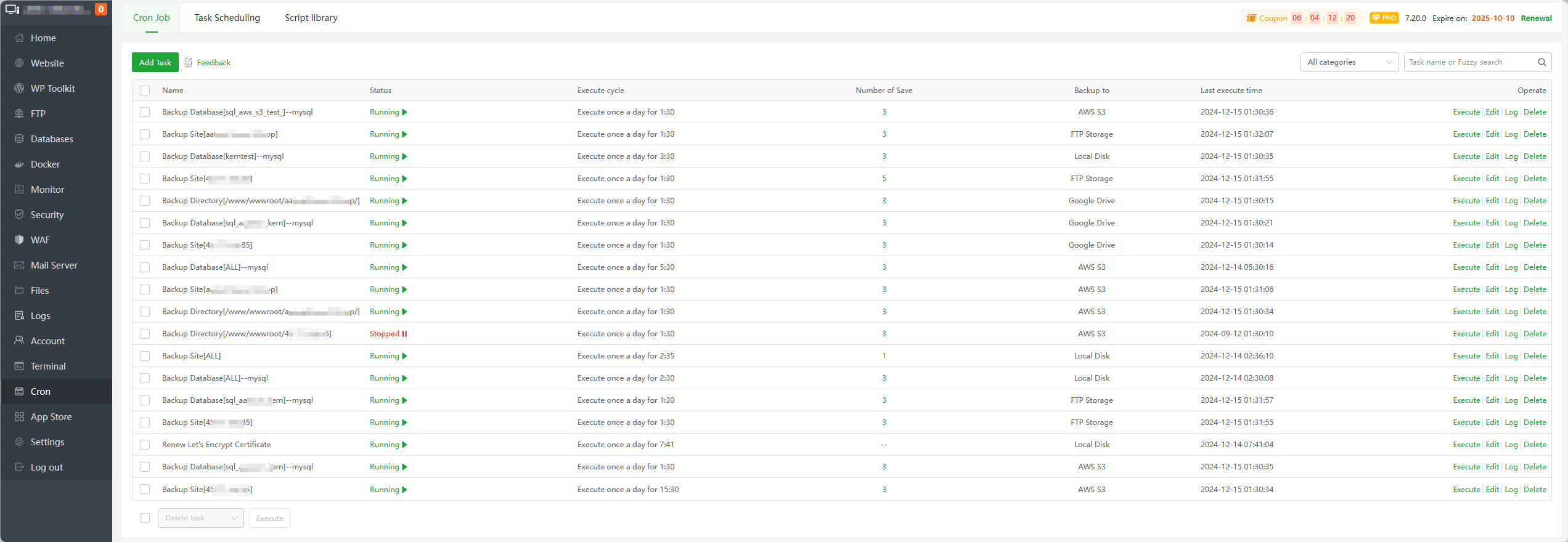Click the green Add Task button
The width and height of the screenshot is (1568, 542).
155,62
